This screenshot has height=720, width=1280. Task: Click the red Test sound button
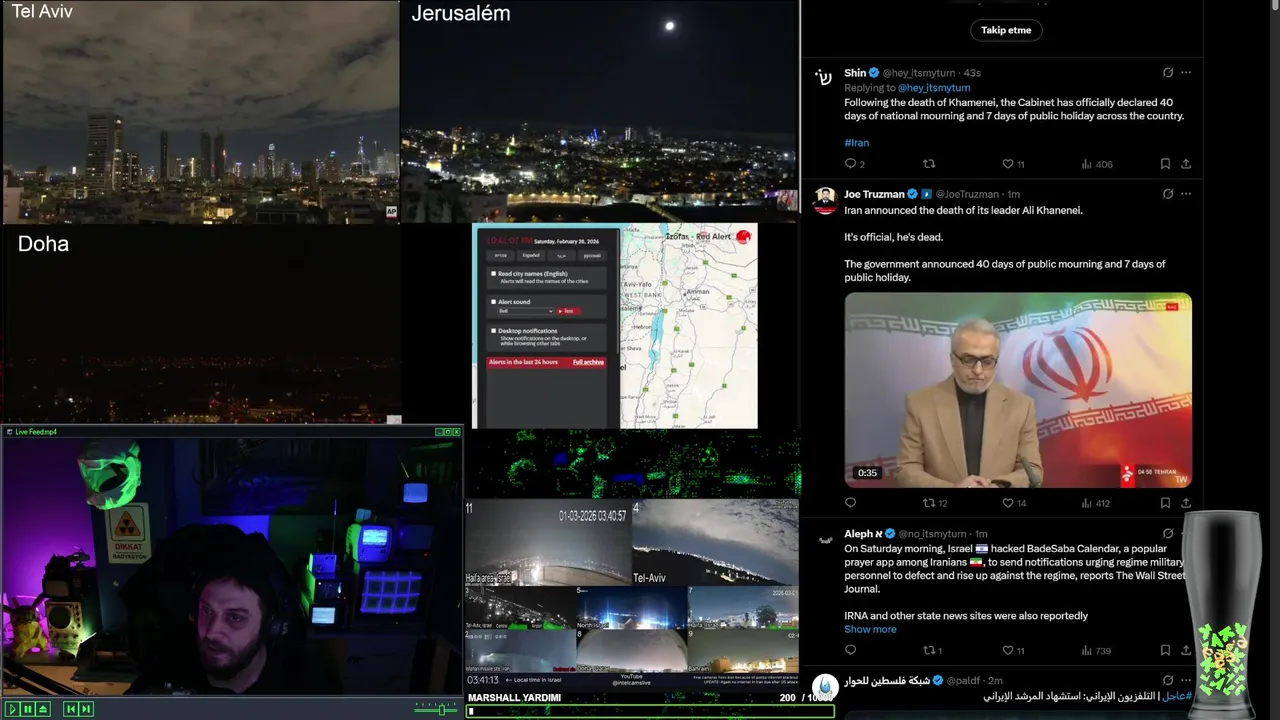click(x=567, y=311)
